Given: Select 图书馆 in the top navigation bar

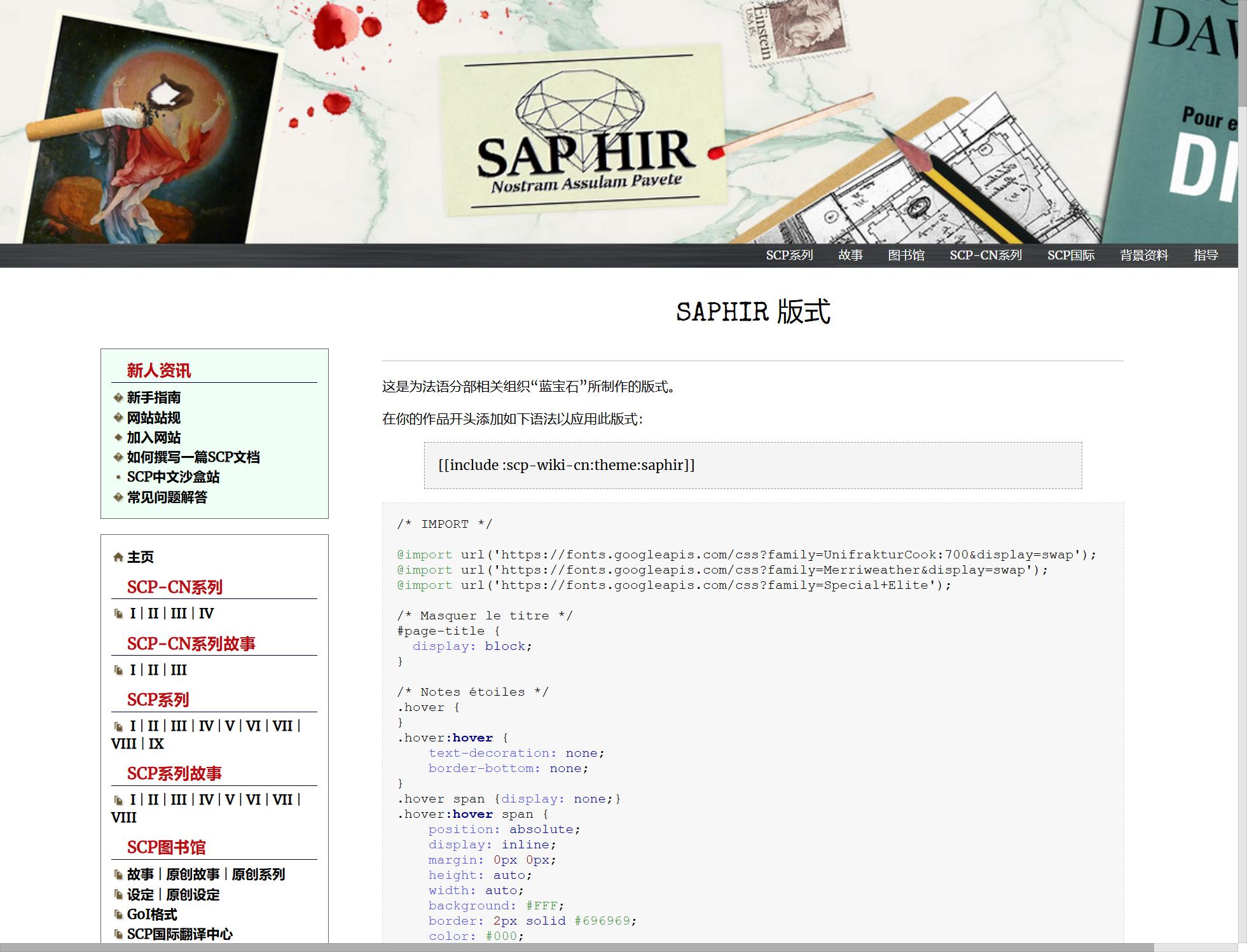Looking at the screenshot, I should pyautogui.click(x=907, y=255).
